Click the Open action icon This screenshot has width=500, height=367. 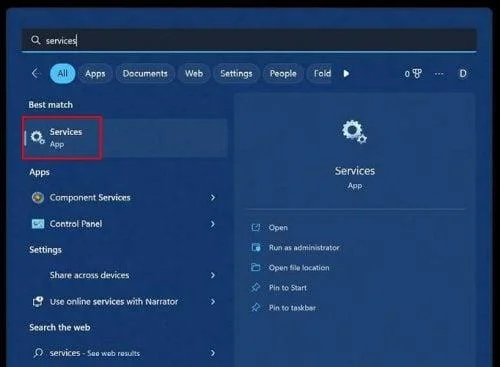tap(256, 227)
